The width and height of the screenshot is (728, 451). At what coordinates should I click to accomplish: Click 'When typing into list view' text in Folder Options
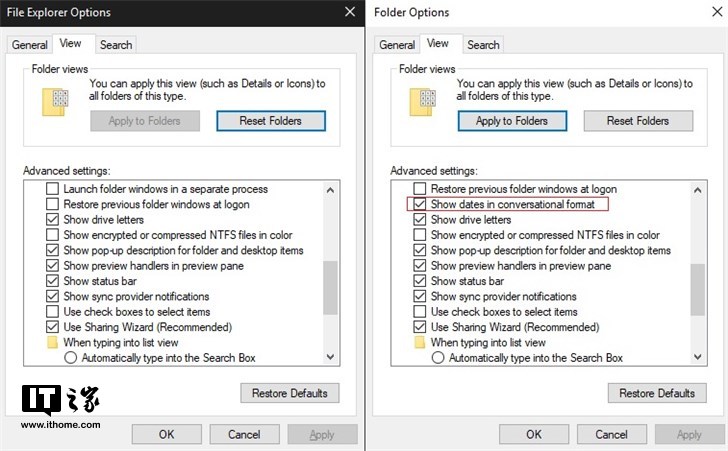[x=488, y=343]
